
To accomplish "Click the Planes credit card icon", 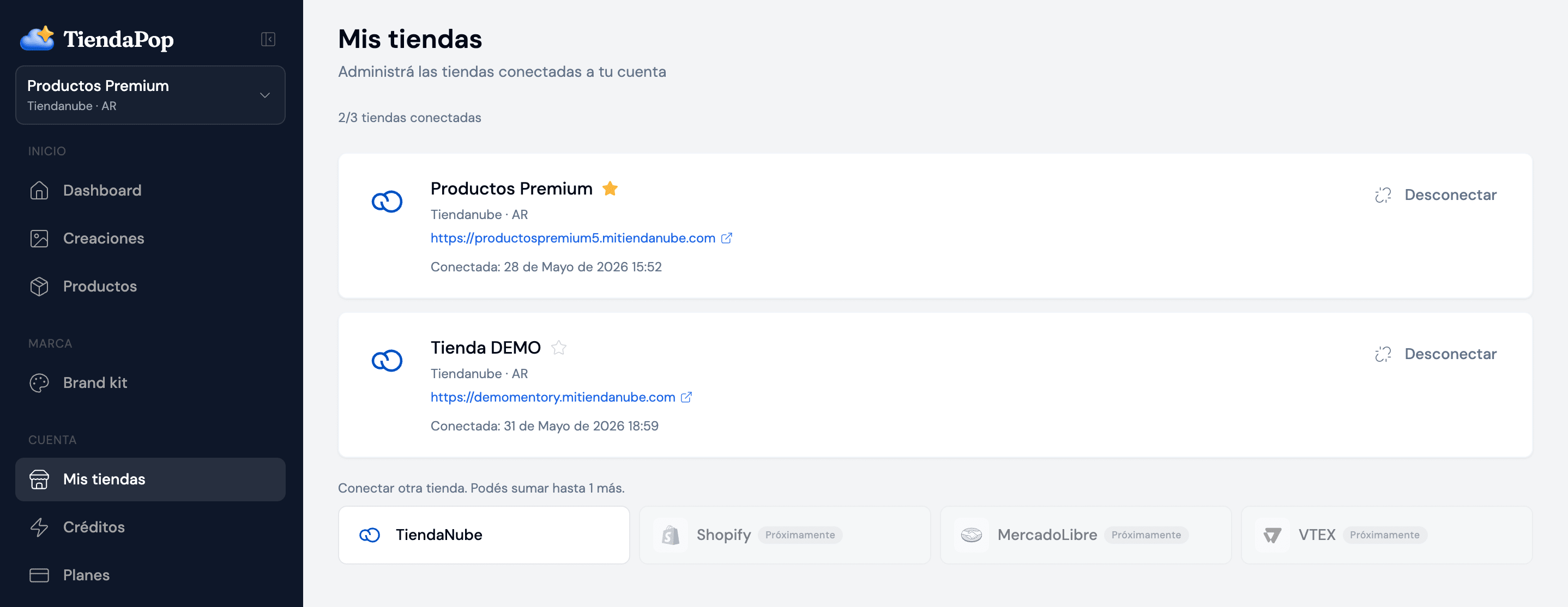I will click(x=39, y=575).
